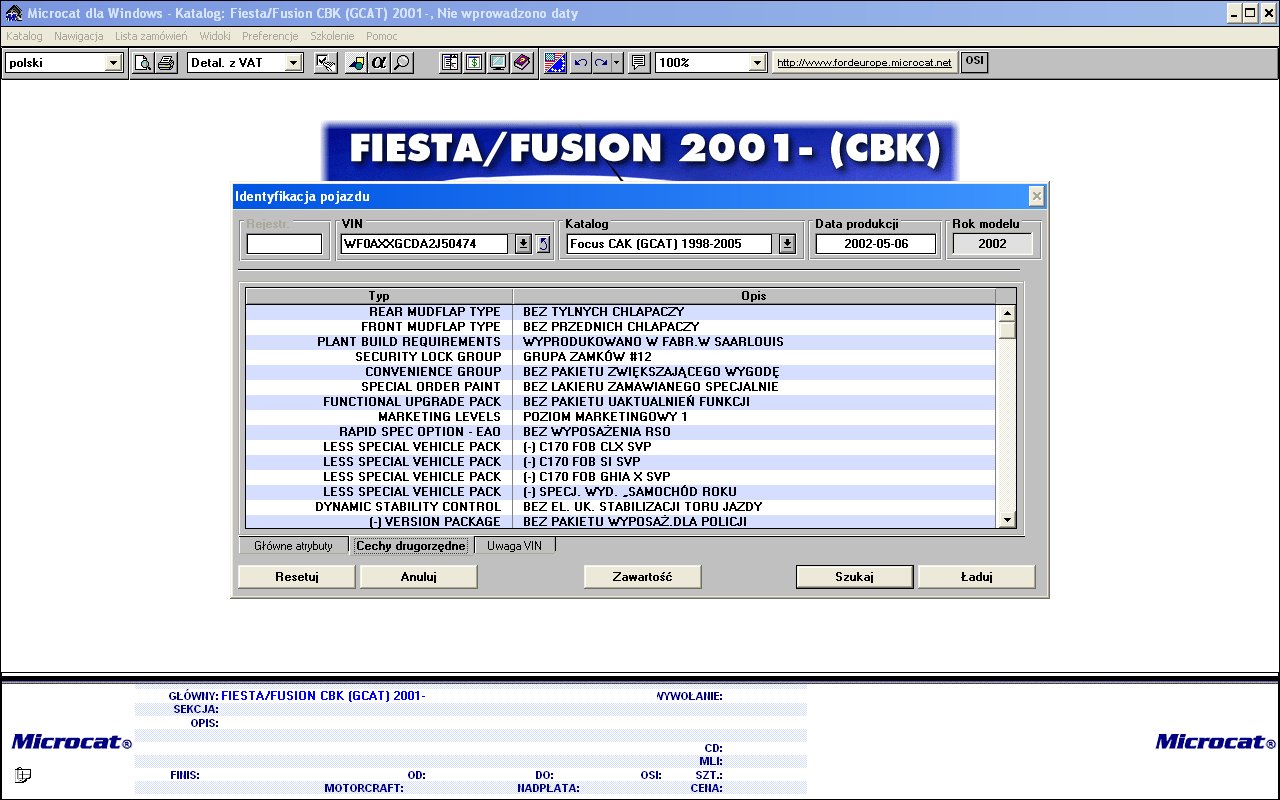Click the undo arrow icon
1280x800 pixels.
[580, 63]
